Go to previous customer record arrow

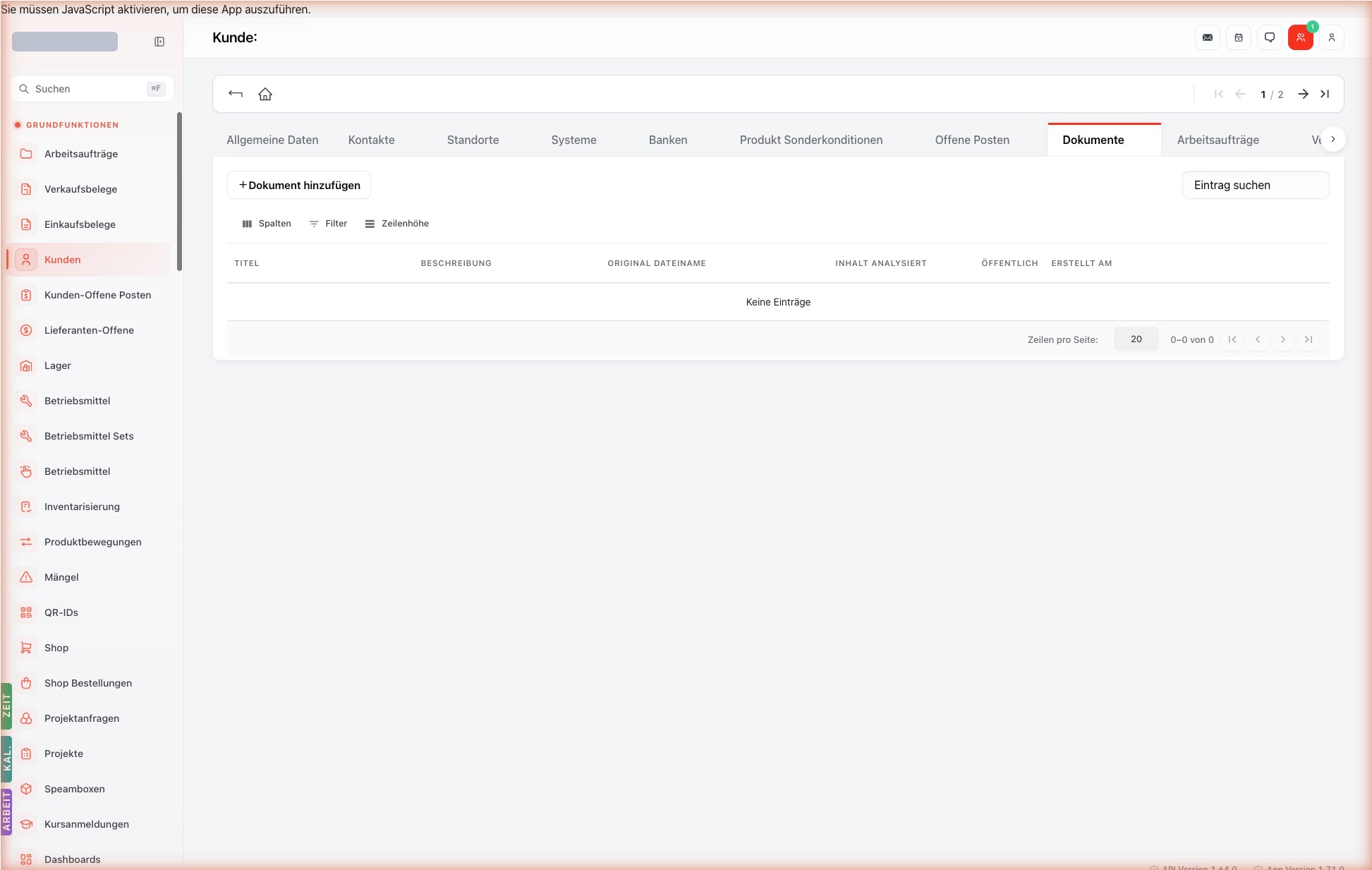1240,94
